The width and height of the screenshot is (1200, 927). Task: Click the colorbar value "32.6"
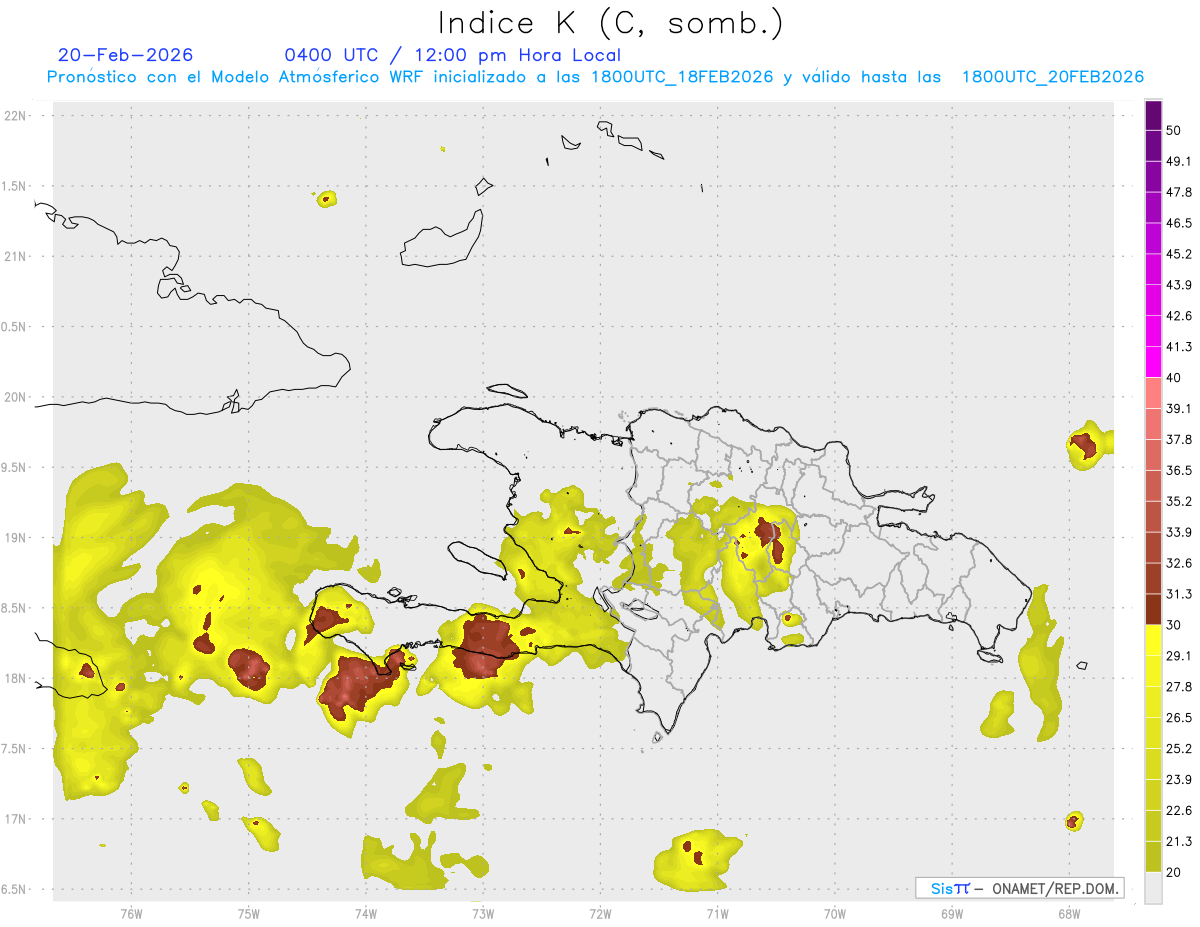1179,563
